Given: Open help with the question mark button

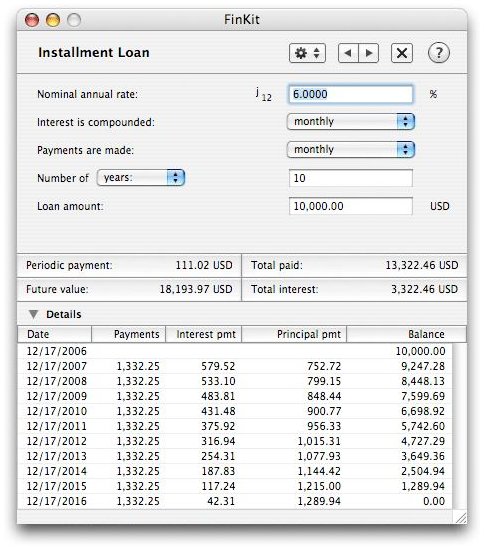Looking at the screenshot, I should point(439,53).
